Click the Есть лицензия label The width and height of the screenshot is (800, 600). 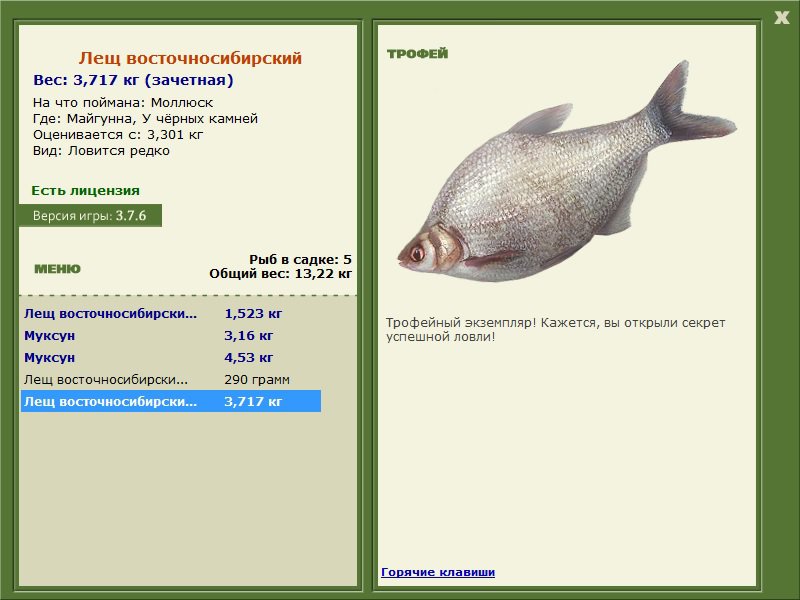(85, 190)
